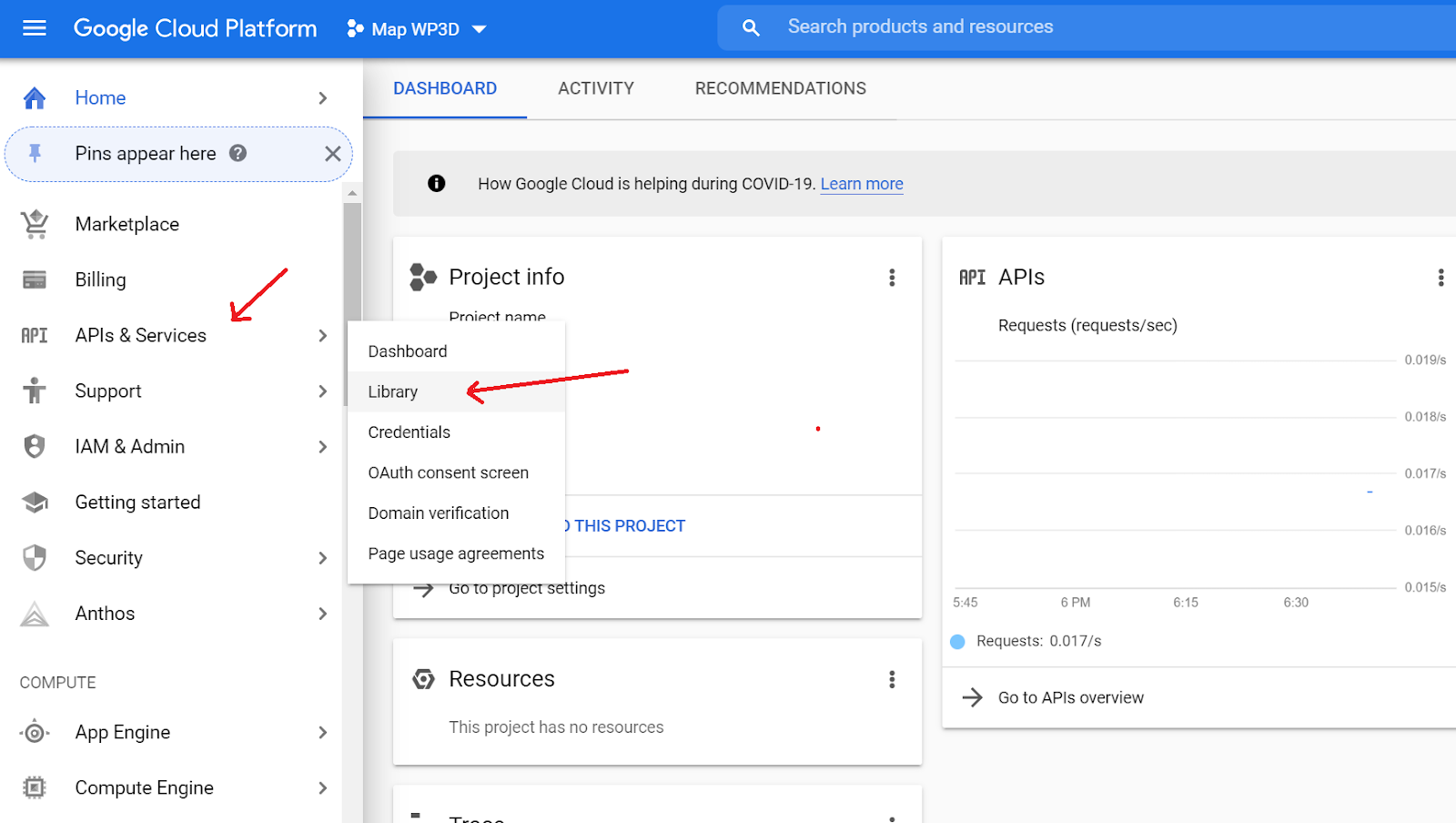This screenshot has height=823, width=1456.
Task: Open the help question mark for pins
Action: 238,153
